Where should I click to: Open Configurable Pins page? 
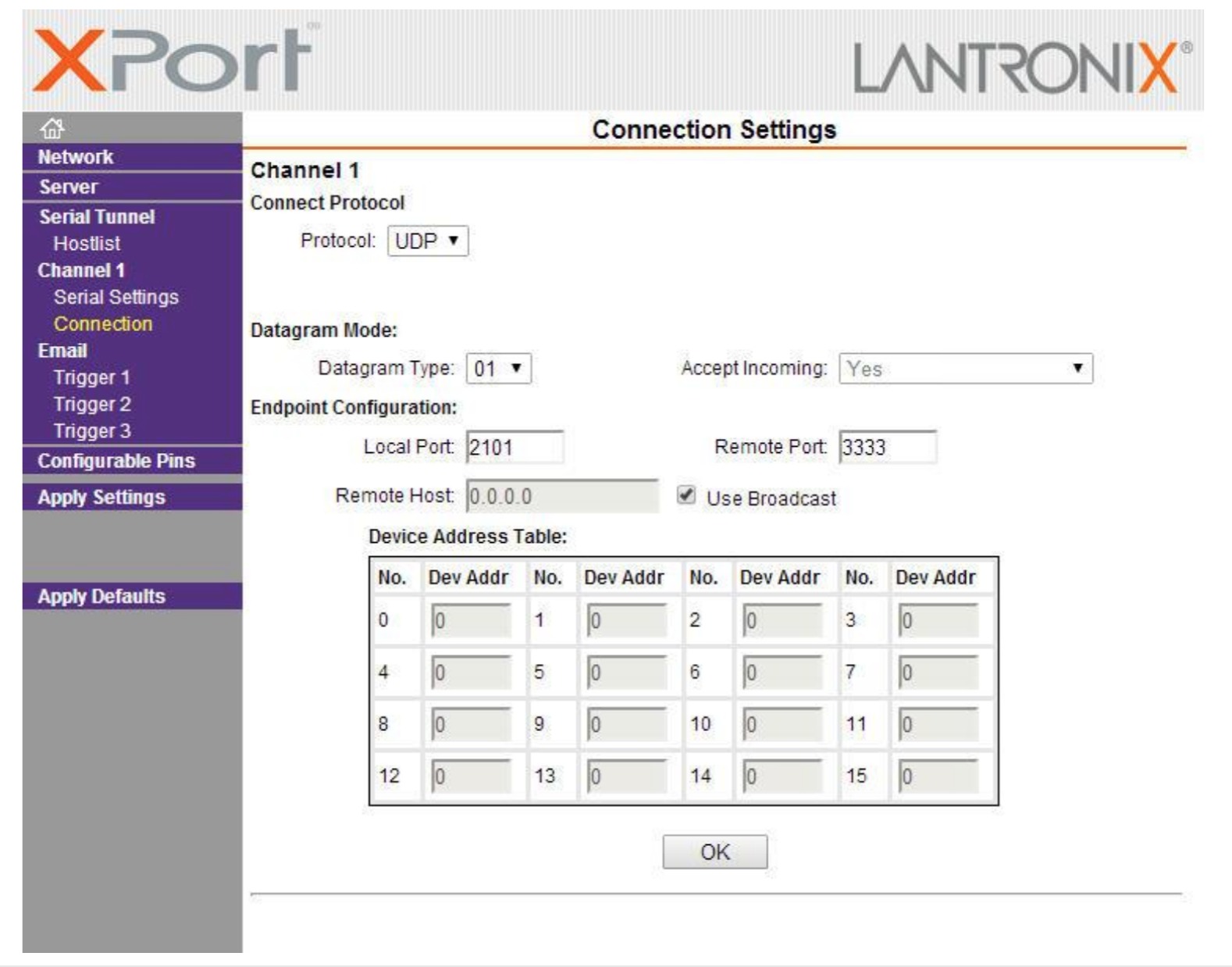[116, 461]
